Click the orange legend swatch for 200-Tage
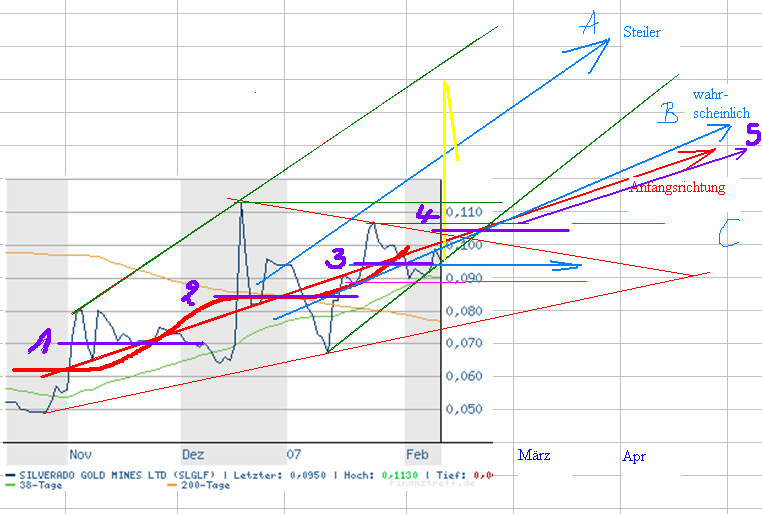Screen dimensions: 762x514 (x=172, y=485)
